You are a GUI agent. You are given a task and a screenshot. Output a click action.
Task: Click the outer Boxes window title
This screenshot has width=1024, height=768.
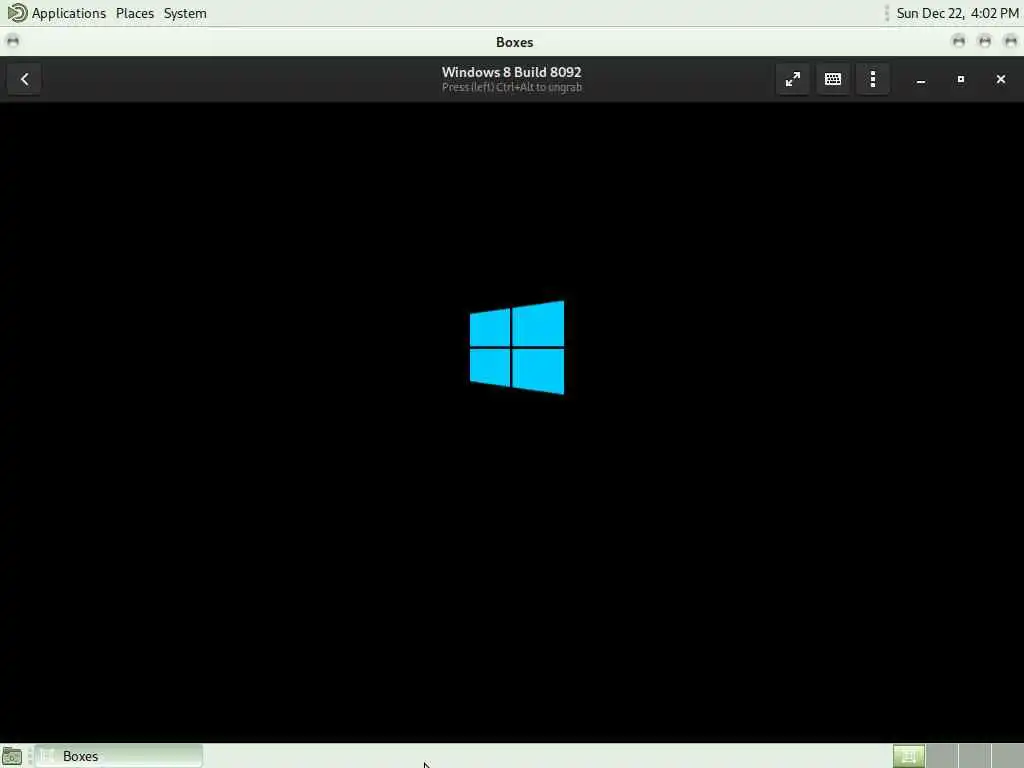point(515,42)
